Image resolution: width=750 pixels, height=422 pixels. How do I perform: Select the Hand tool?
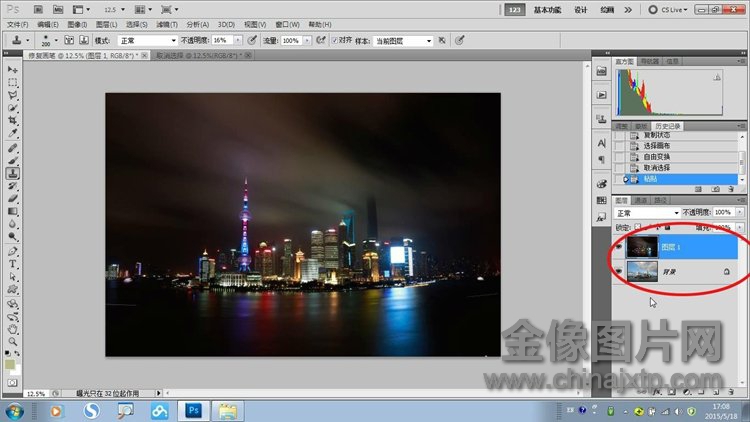coord(12,329)
